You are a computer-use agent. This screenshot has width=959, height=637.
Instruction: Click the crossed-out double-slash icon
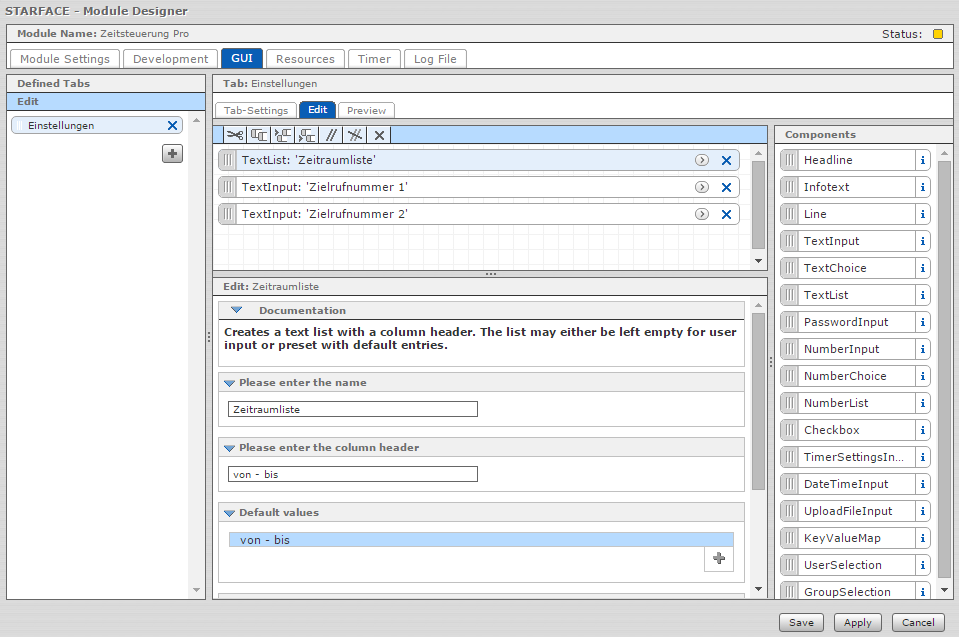(x=355, y=135)
